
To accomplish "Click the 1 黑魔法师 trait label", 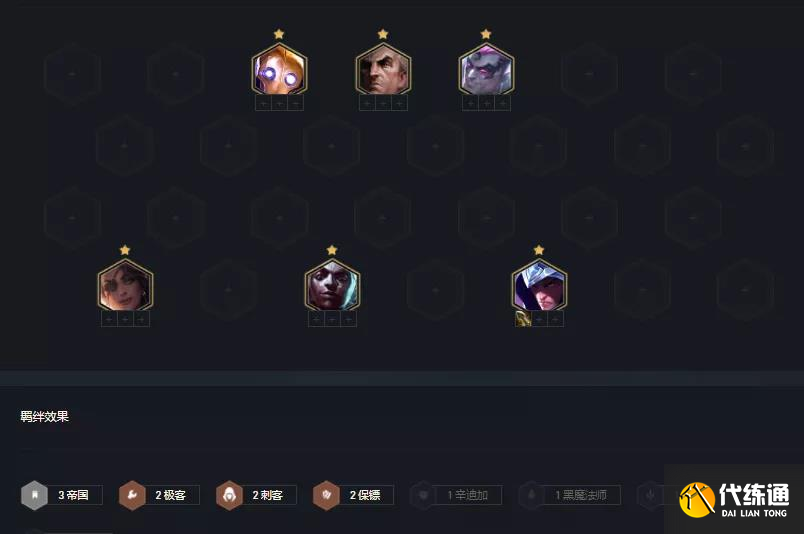I will pyautogui.click(x=581, y=495).
